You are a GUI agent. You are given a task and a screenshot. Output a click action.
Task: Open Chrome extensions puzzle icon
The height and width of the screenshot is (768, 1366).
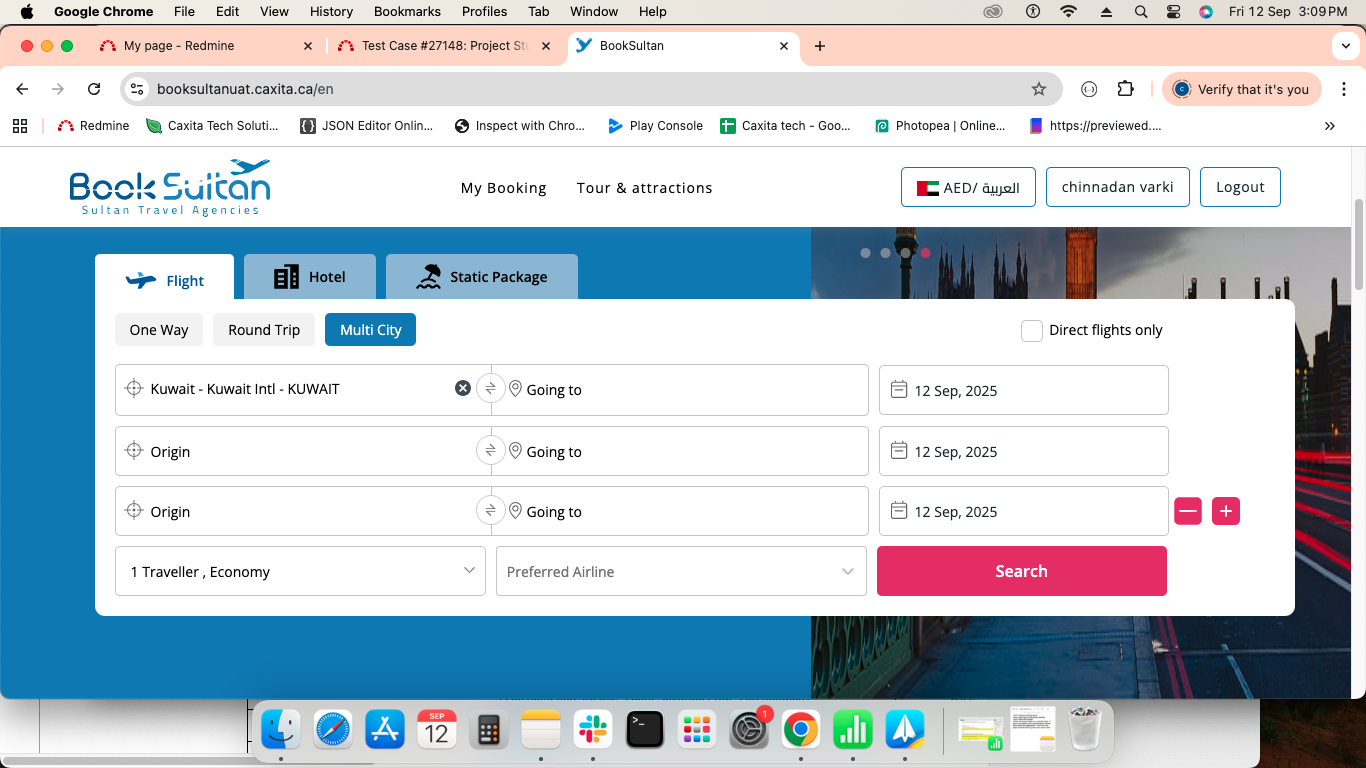pos(1125,89)
